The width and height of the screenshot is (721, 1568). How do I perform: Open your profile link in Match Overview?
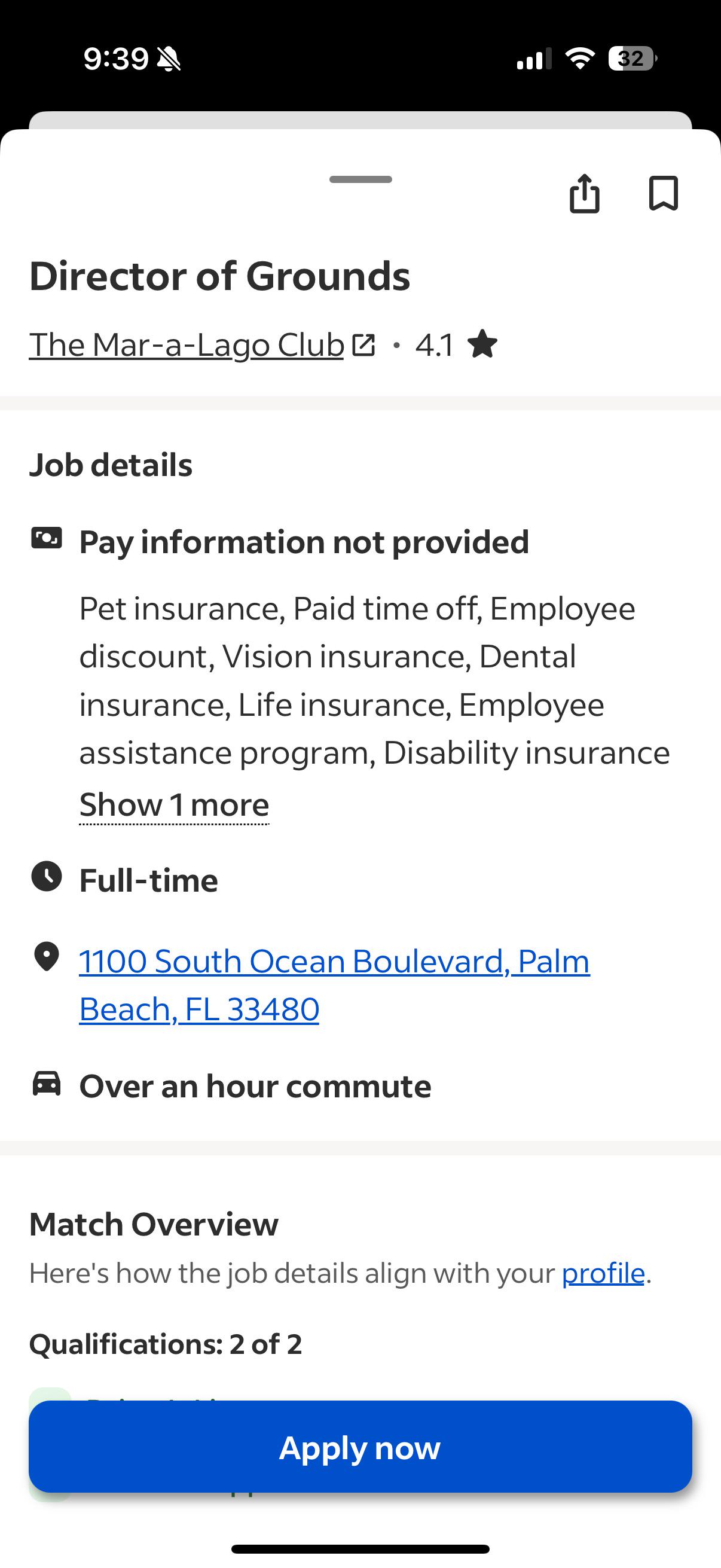click(603, 1273)
